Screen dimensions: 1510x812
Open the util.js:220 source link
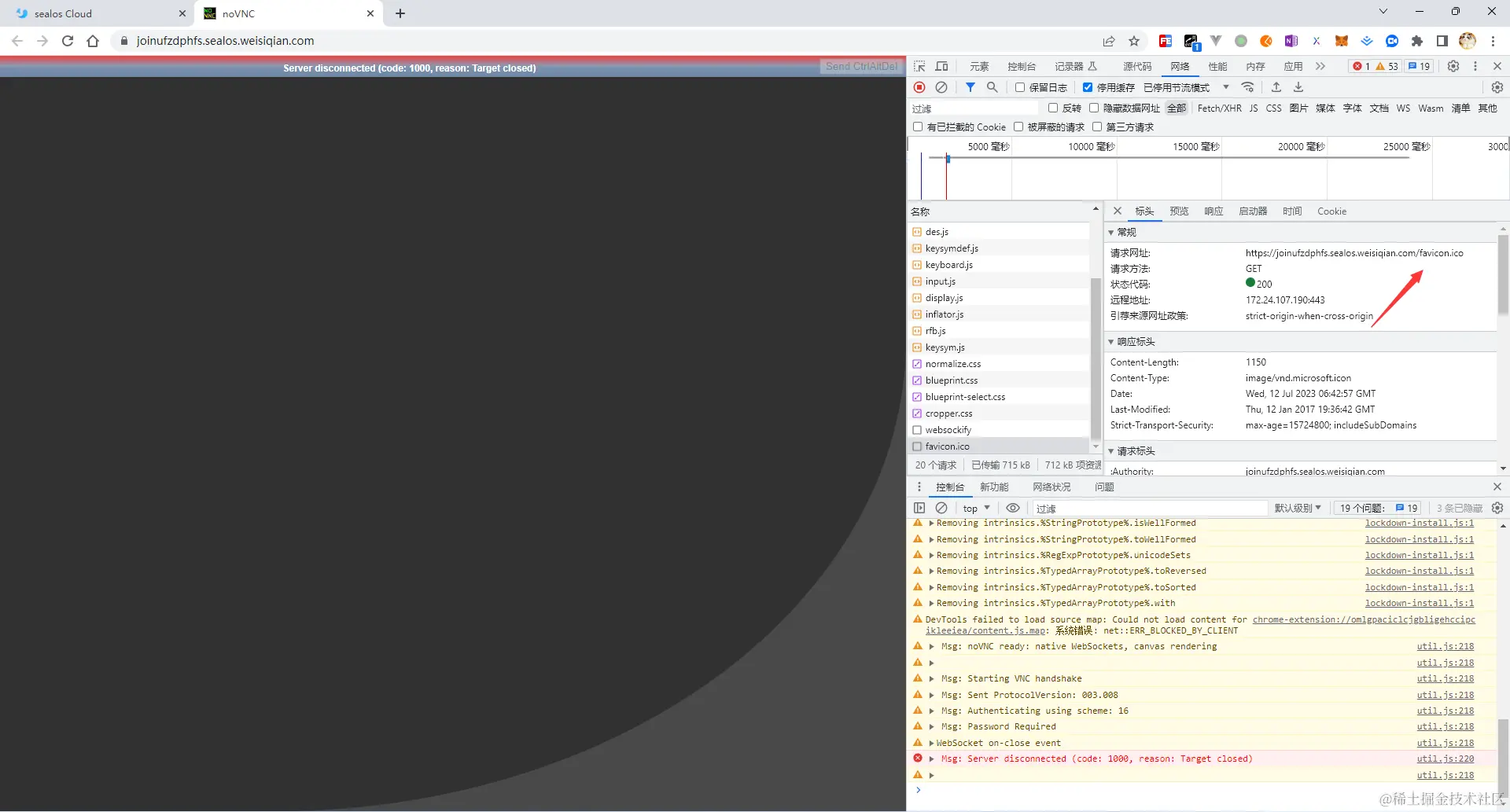tap(1446, 759)
